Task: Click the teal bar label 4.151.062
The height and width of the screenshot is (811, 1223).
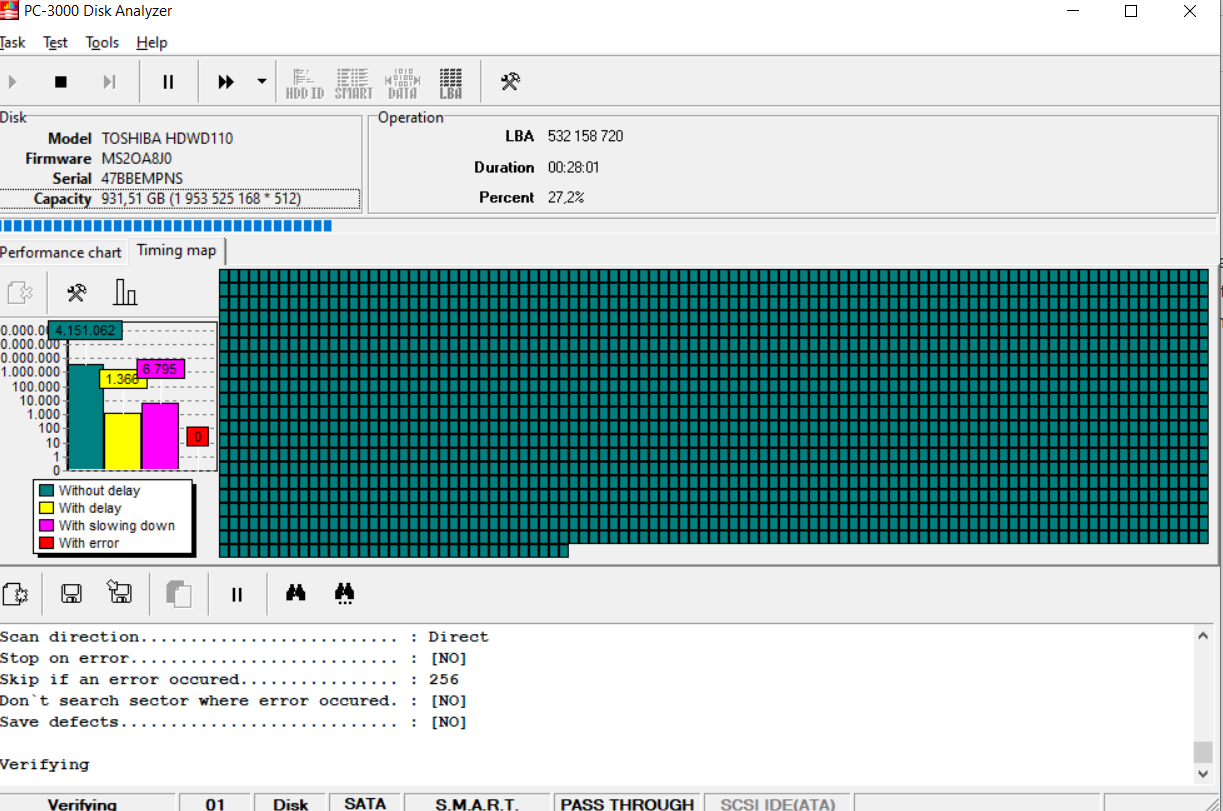Action: pos(85,331)
